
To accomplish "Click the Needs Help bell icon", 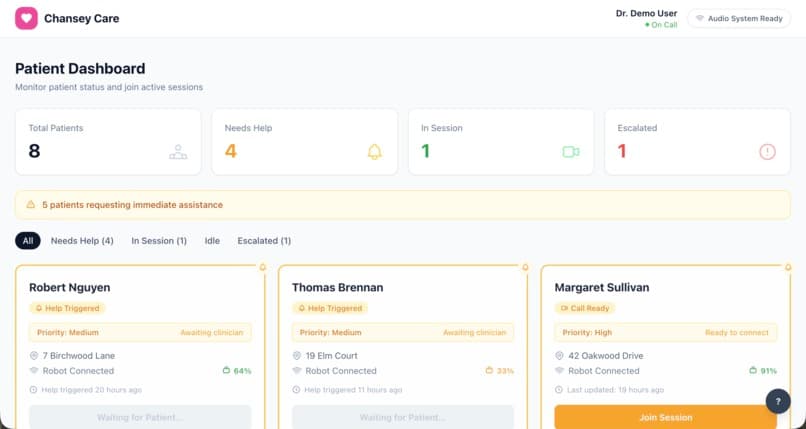I will click(x=375, y=152).
